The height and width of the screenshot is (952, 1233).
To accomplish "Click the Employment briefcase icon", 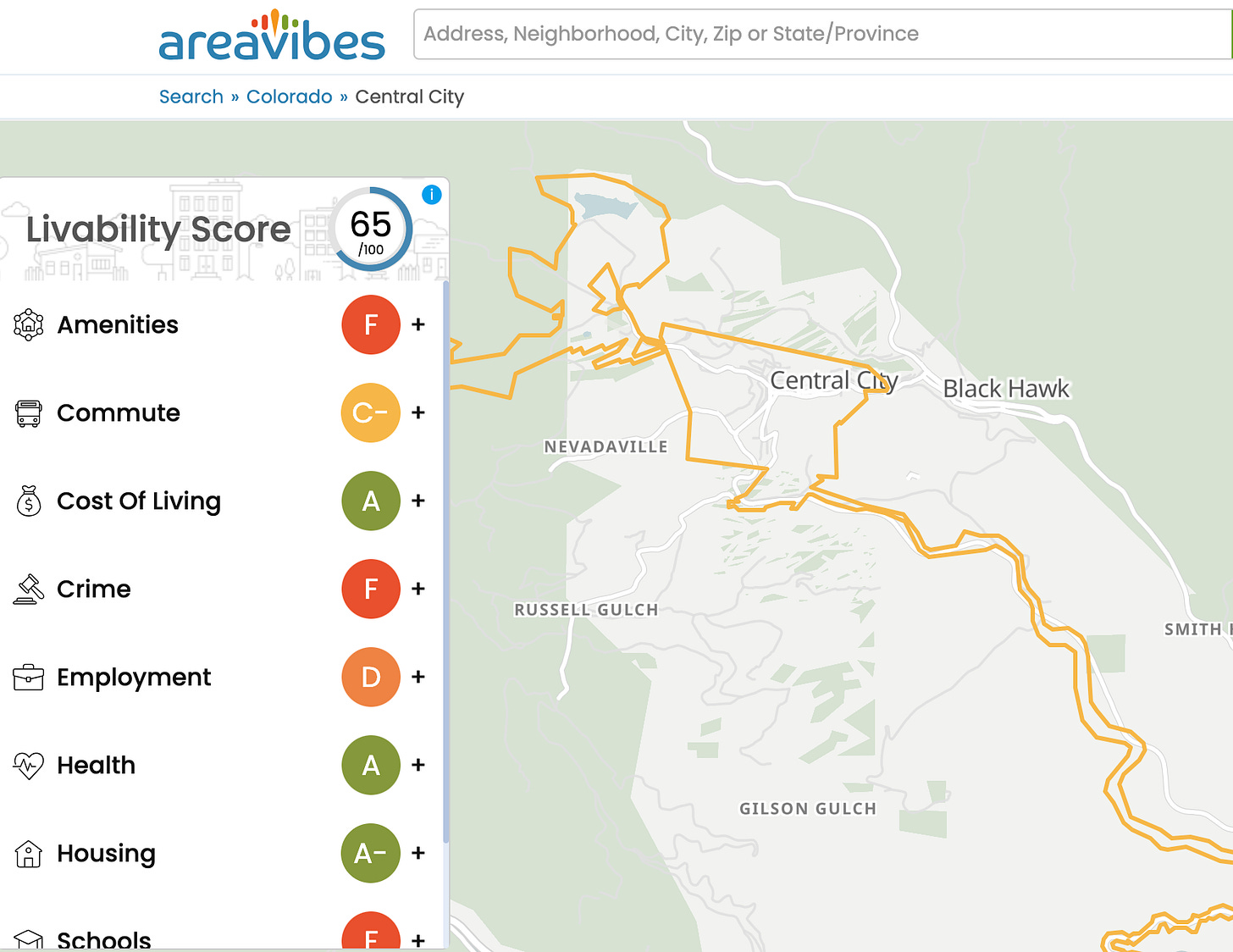I will coord(29,678).
